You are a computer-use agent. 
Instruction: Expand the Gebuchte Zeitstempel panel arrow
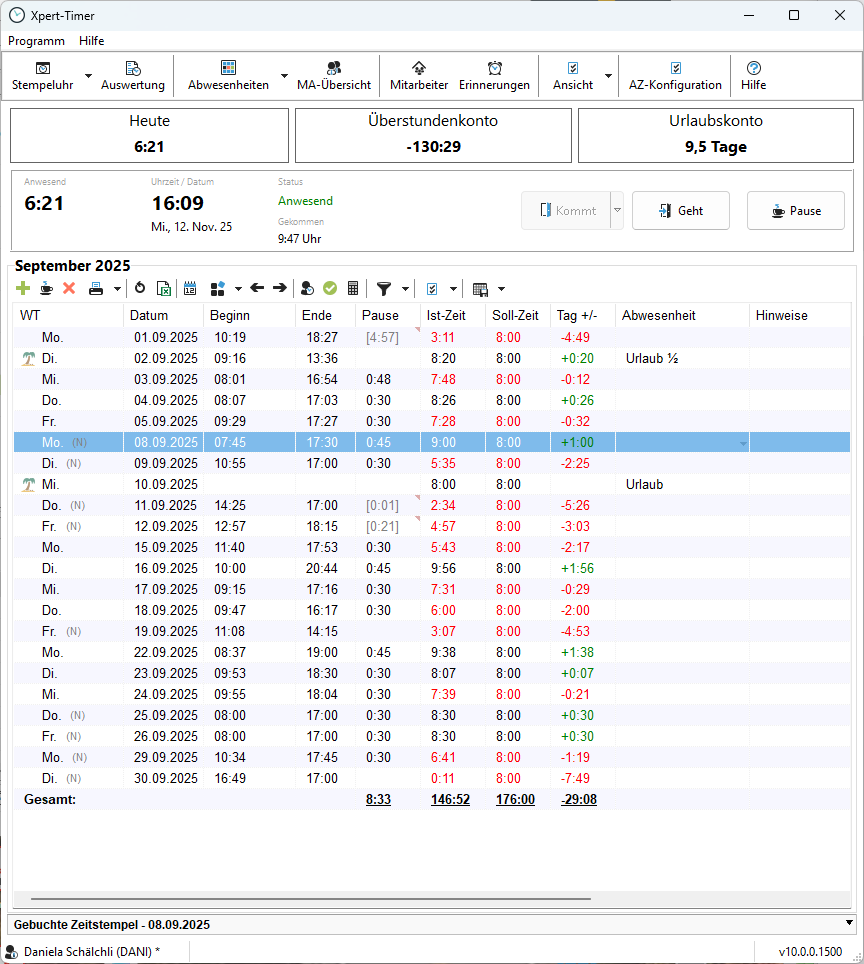coord(849,923)
